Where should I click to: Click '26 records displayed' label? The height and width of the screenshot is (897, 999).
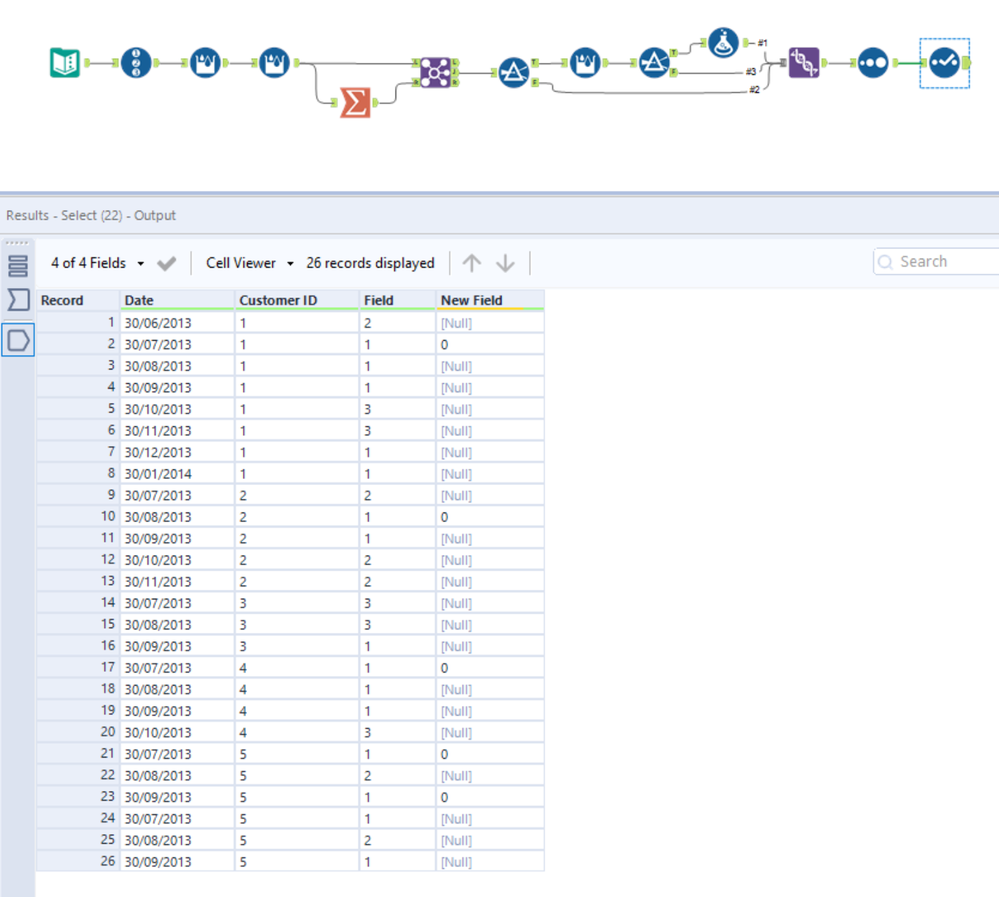click(x=370, y=263)
